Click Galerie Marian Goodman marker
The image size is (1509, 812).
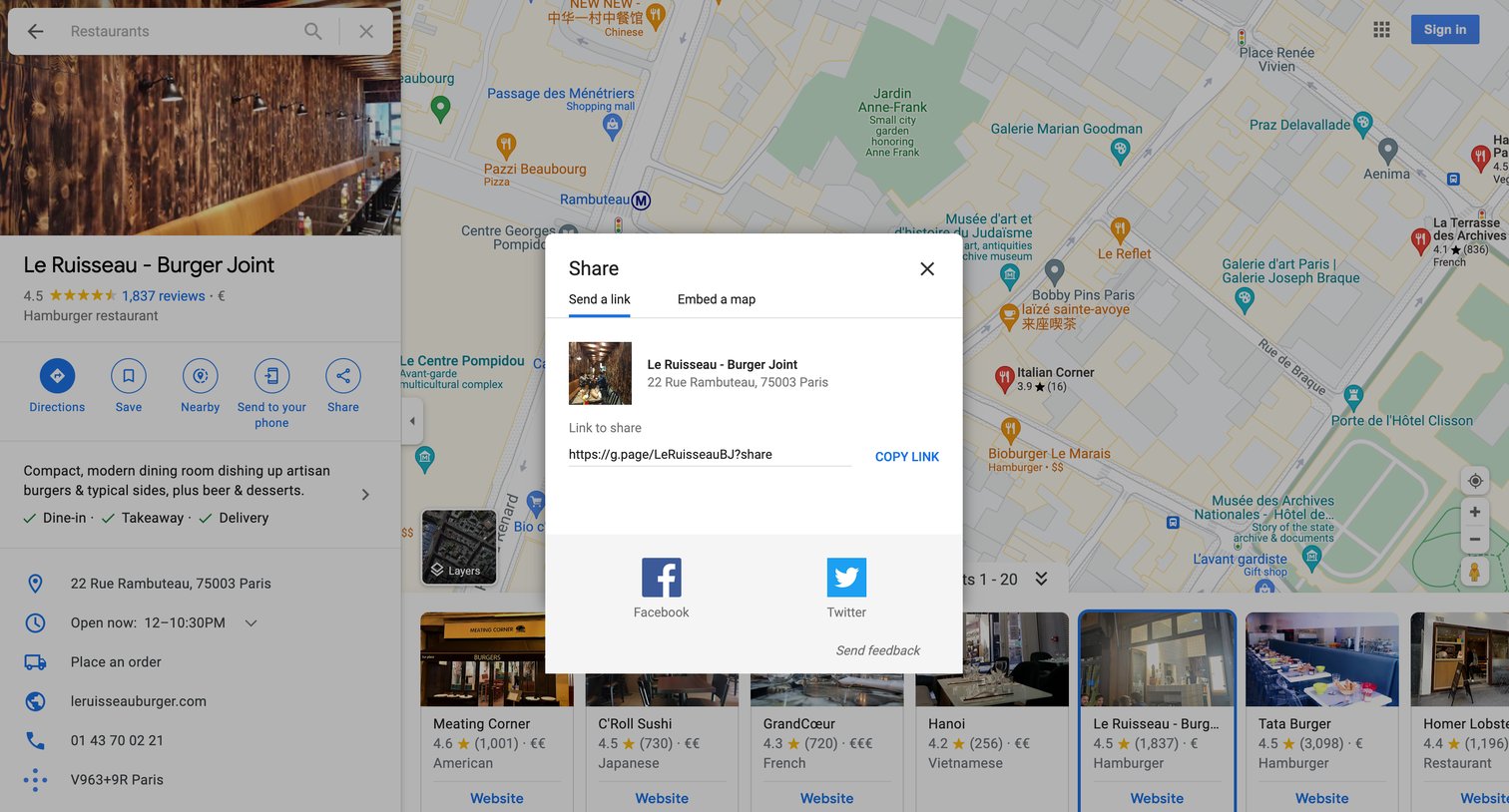point(1120,151)
